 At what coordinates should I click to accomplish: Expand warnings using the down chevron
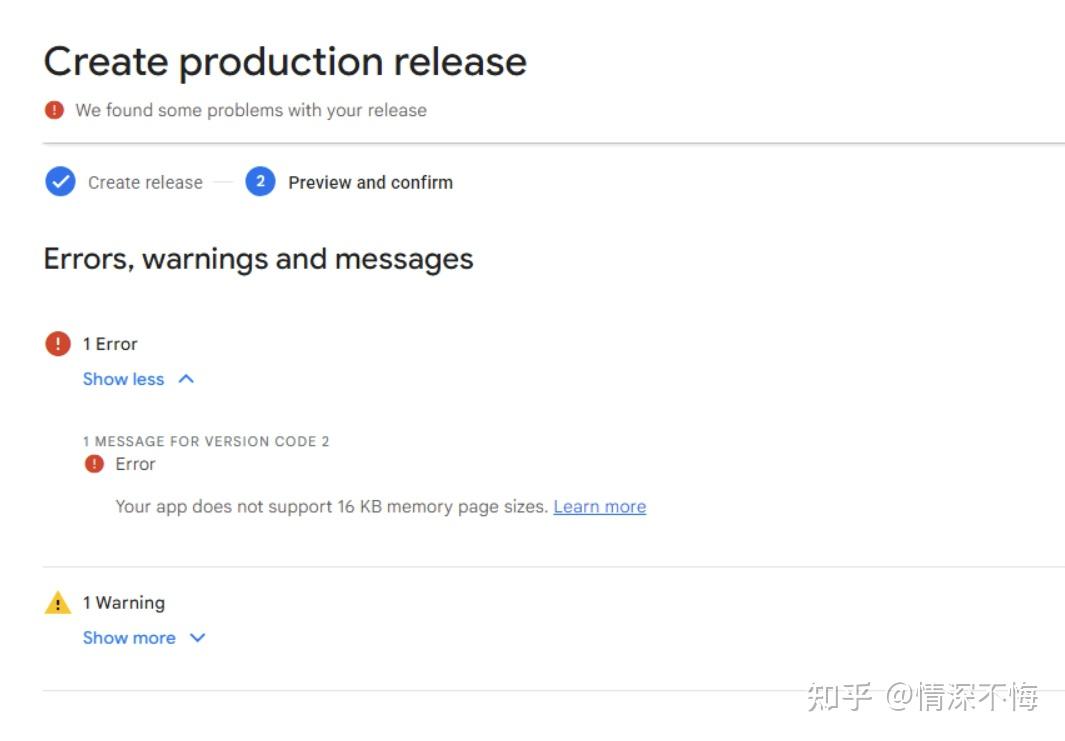tap(197, 638)
